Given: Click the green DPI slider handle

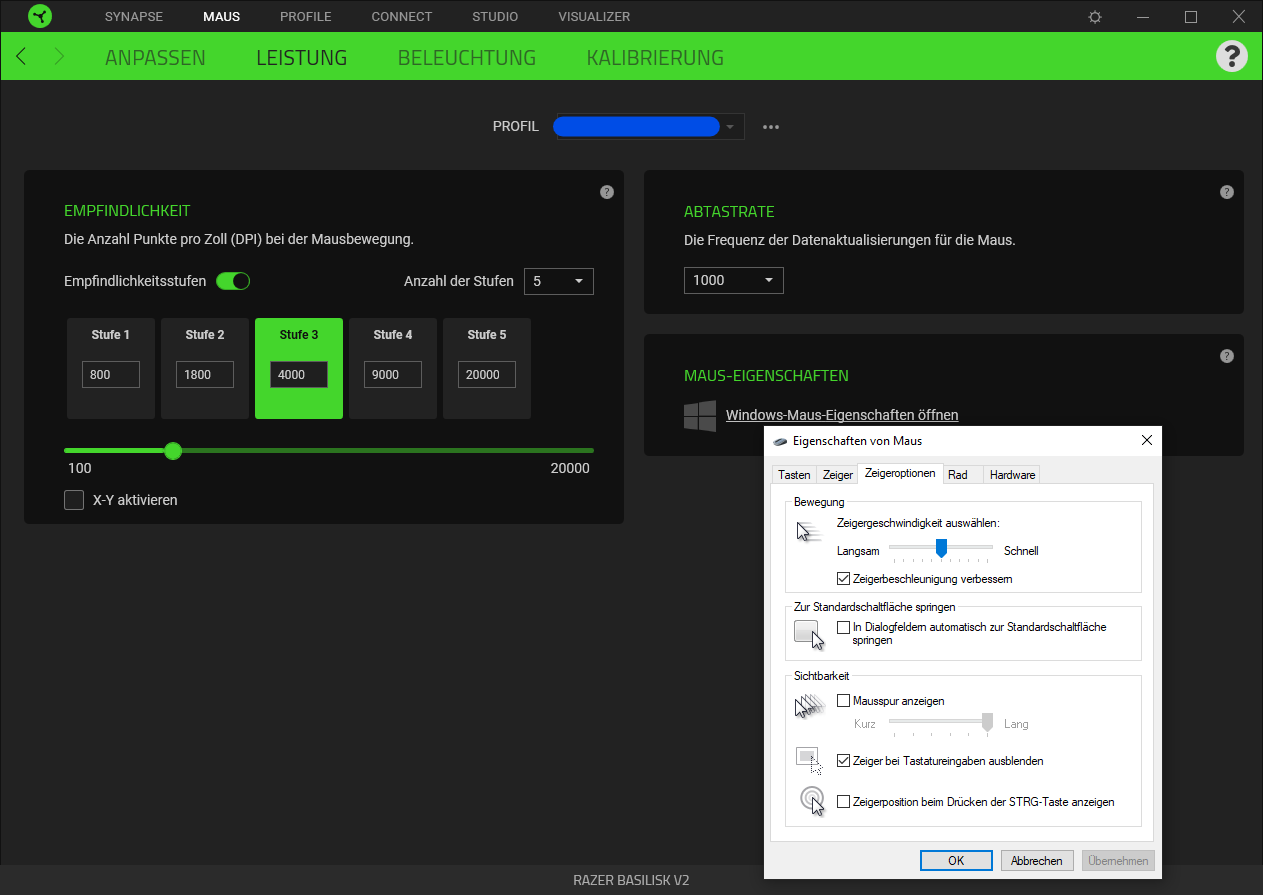Looking at the screenshot, I should pos(173,451).
